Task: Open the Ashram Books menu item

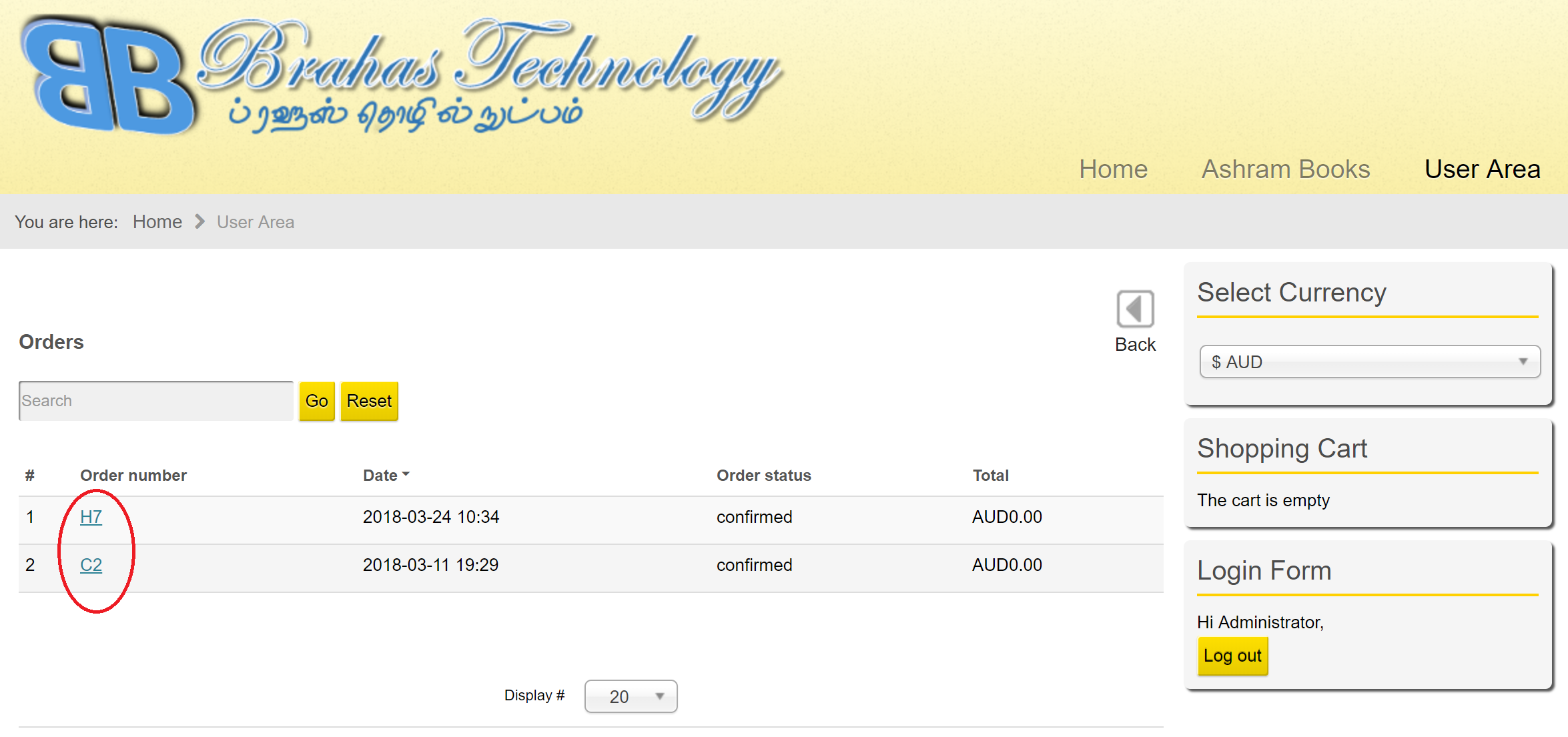Action: pyautogui.click(x=1285, y=169)
